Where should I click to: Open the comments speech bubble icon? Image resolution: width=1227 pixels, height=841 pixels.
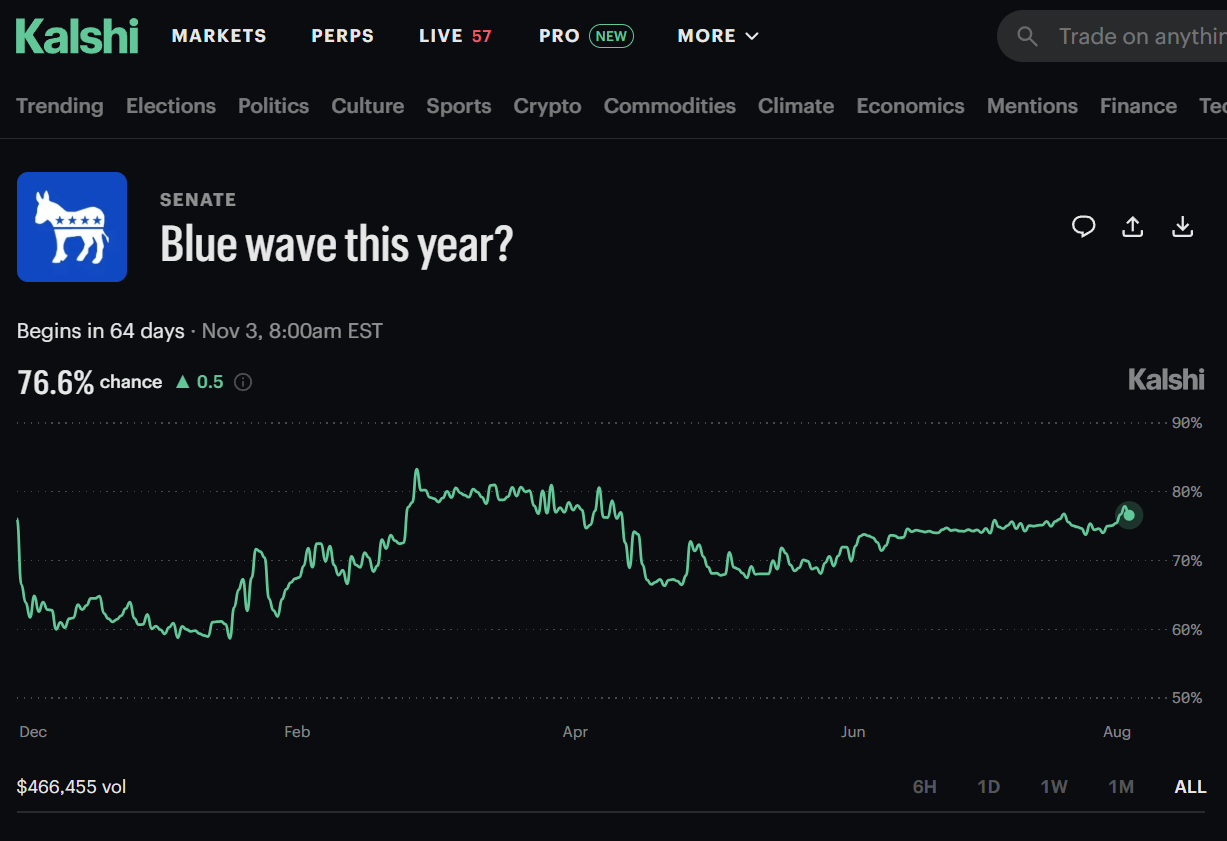(1083, 227)
